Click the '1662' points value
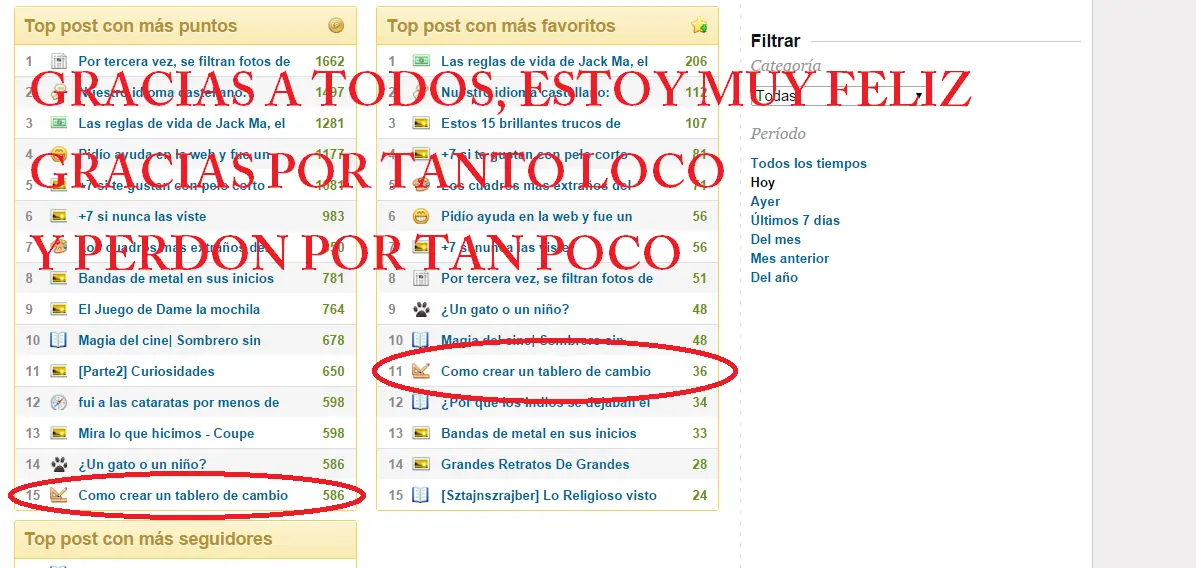Viewport: 1196px width, 568px height. 330,61
